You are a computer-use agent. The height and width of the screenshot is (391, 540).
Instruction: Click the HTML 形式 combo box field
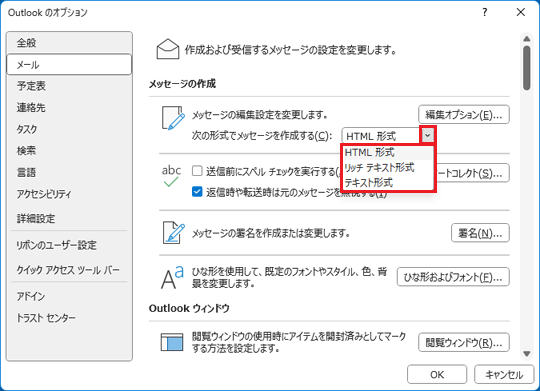381,136
